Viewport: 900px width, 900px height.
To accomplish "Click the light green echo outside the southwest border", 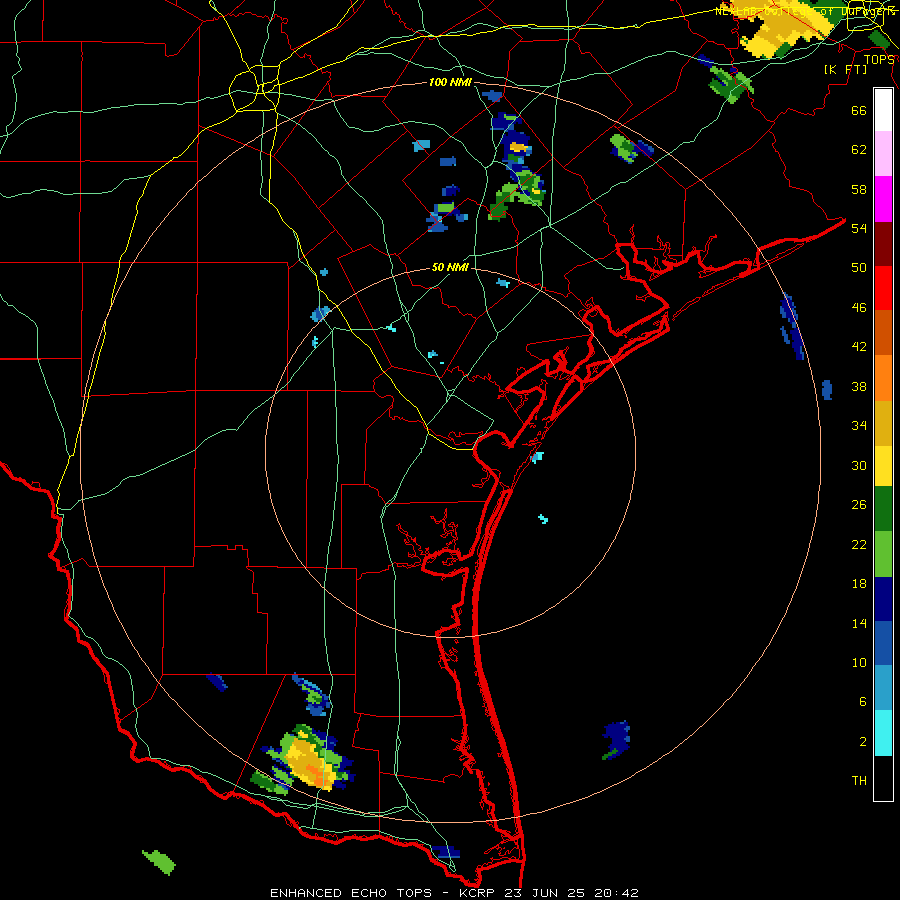I will coord(158,862).
